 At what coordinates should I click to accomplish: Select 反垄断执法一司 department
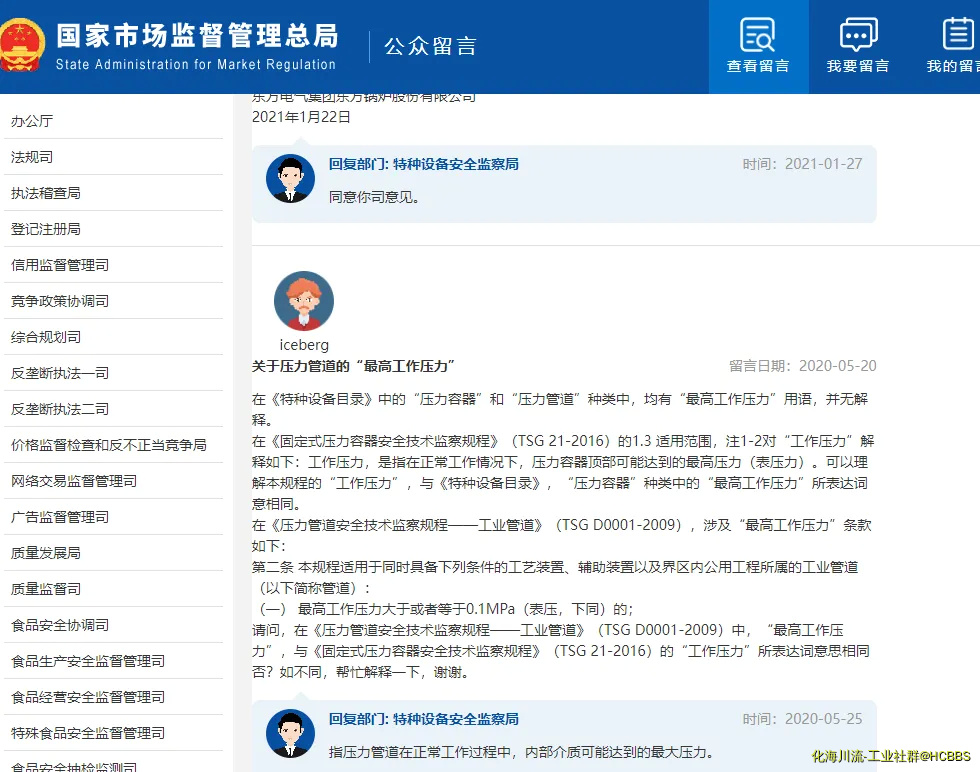[x=60, y=373]
